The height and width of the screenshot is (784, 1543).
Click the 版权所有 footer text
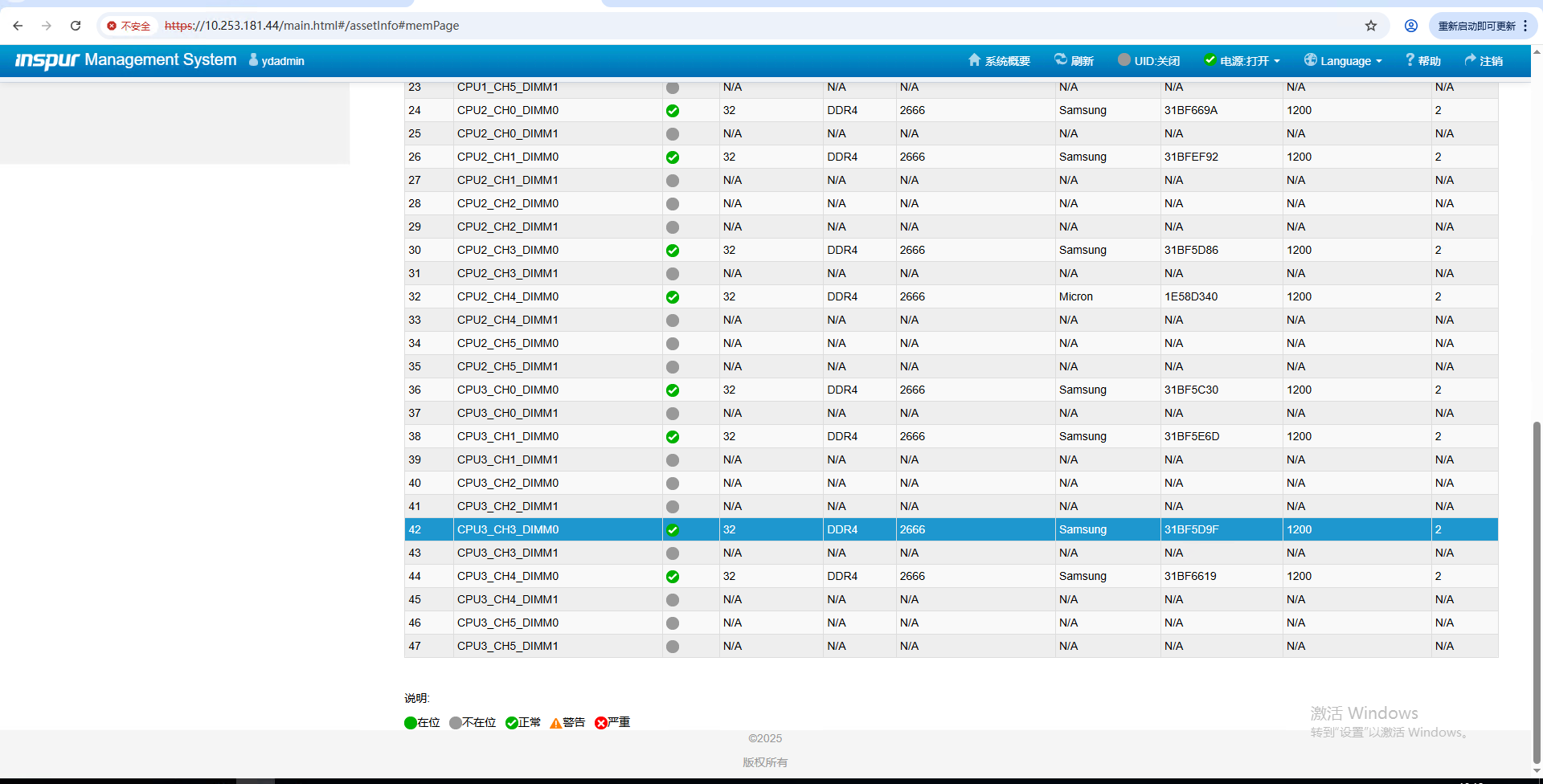(x=765, y=762)
